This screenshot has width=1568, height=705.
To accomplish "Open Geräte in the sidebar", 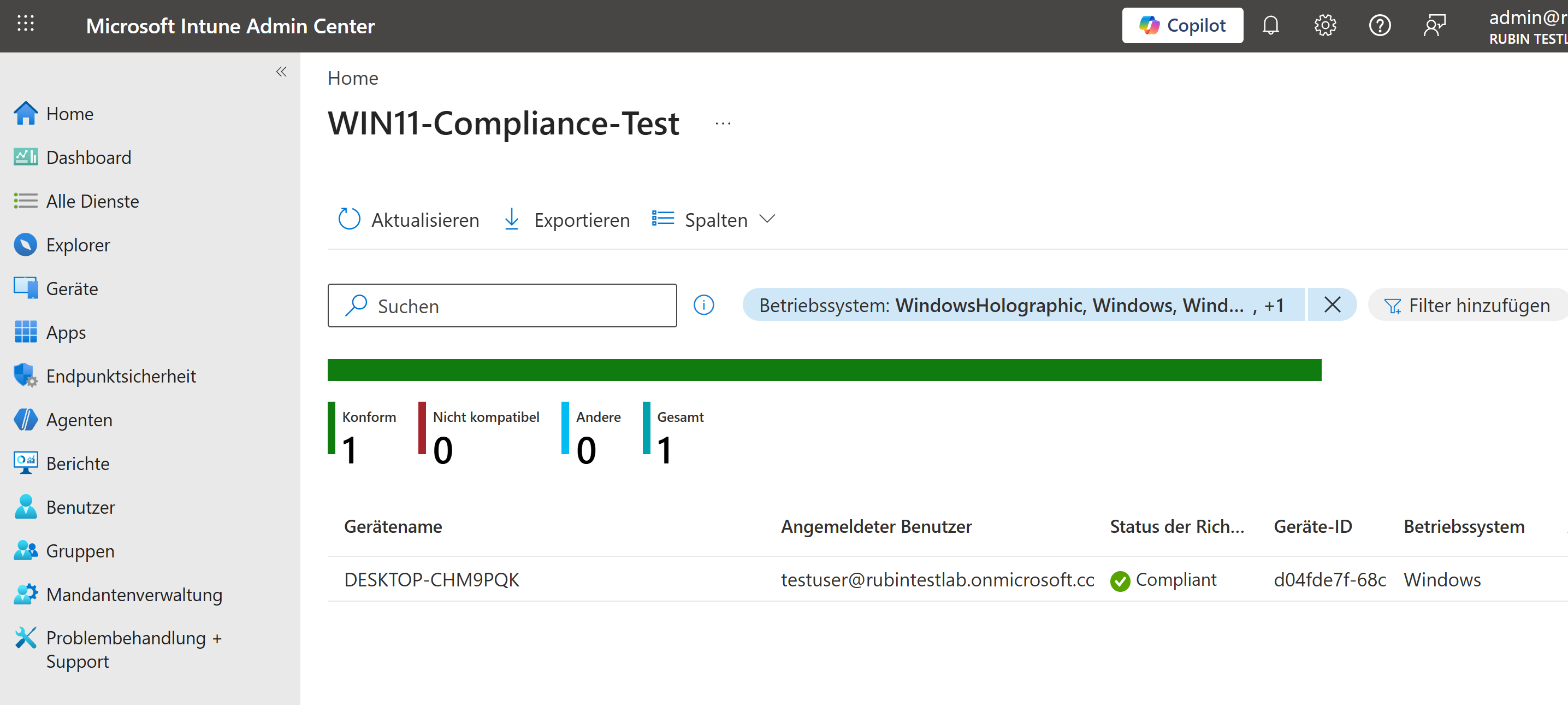I will click(72, 288).
